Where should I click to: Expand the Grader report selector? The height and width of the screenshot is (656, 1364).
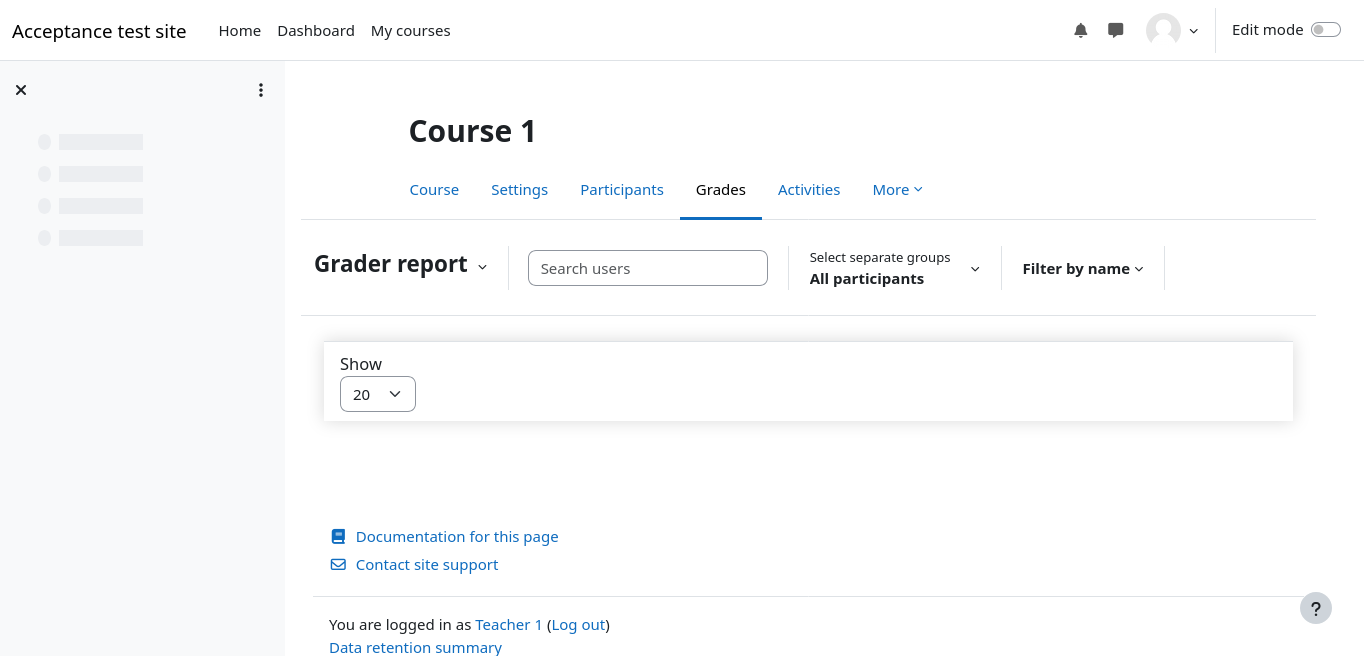click(401, 266)
